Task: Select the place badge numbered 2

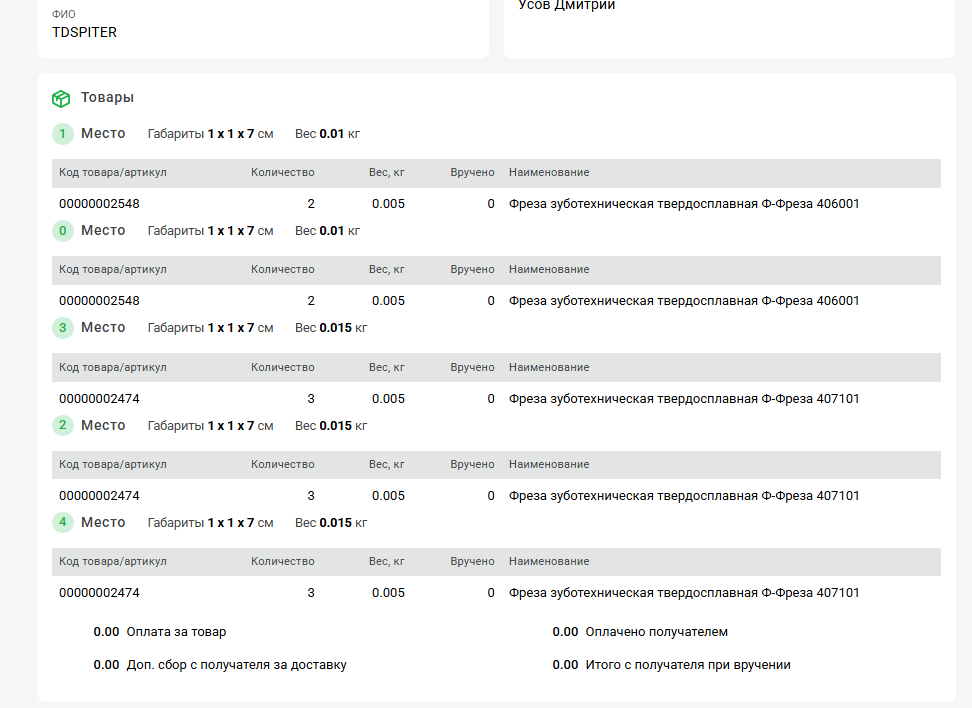Action: tap(63, 426)
